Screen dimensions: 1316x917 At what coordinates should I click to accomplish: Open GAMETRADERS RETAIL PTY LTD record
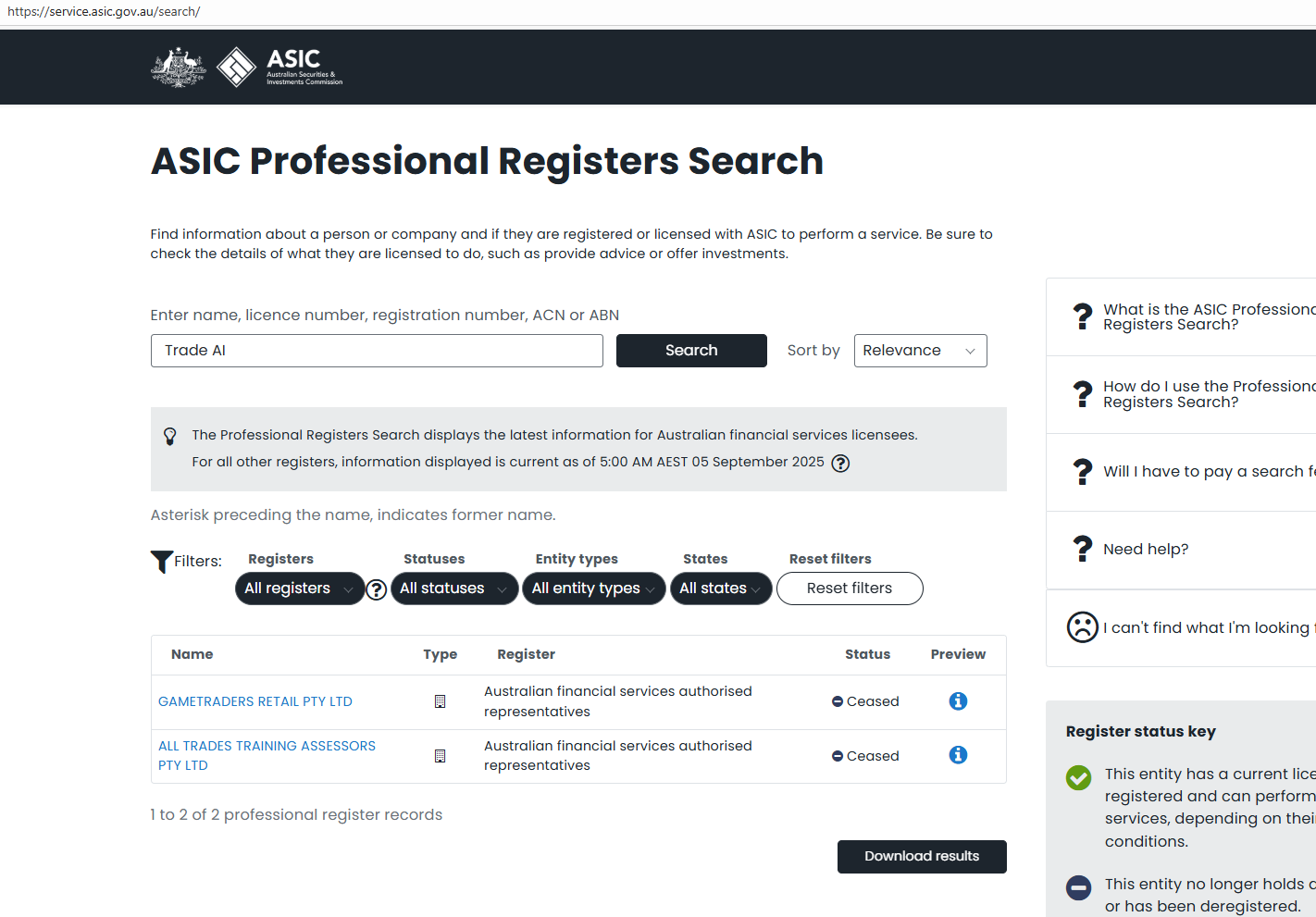coord(255,701)
